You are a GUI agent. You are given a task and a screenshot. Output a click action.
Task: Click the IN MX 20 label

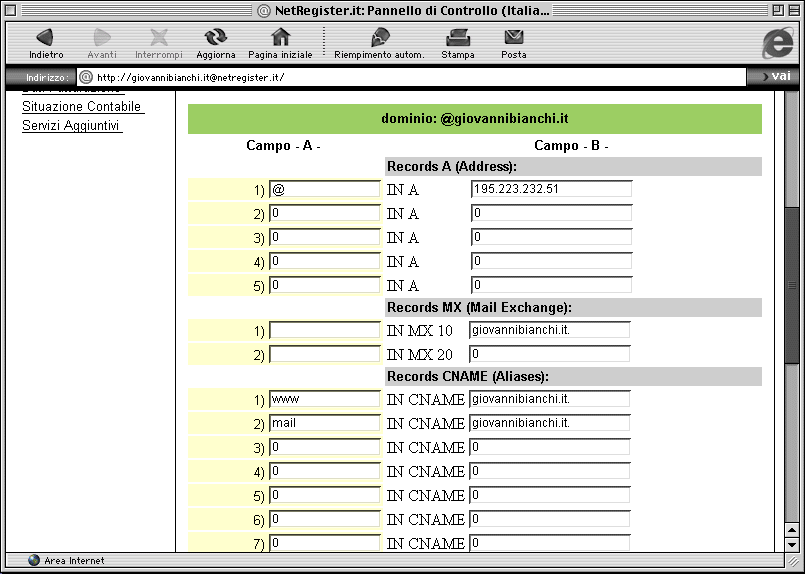[x=419, y=355]
